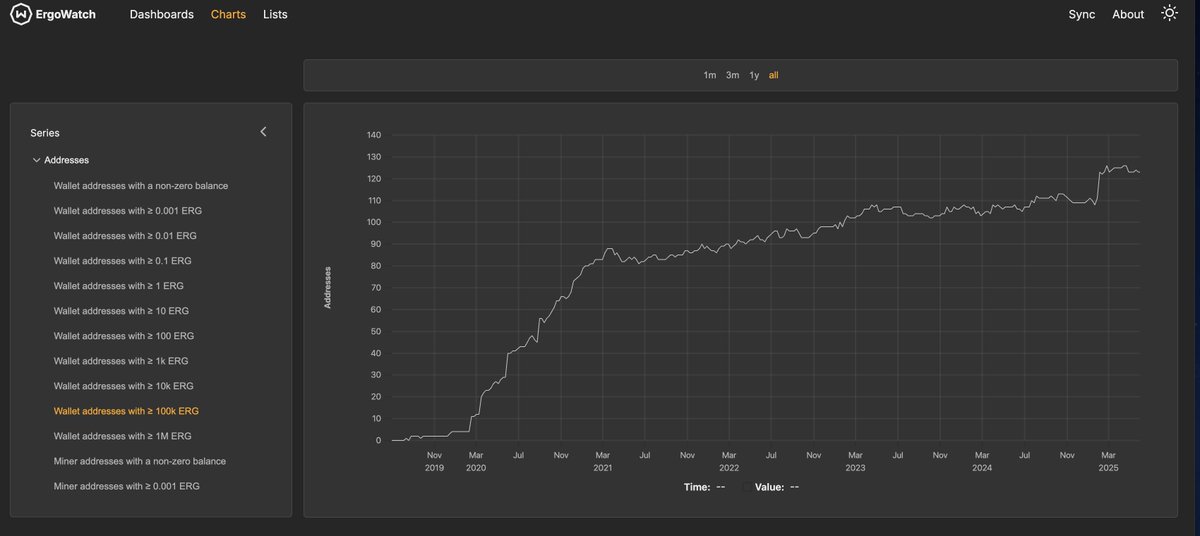
Task: Click the Series panel heading
Action: (x=45, y=133)
